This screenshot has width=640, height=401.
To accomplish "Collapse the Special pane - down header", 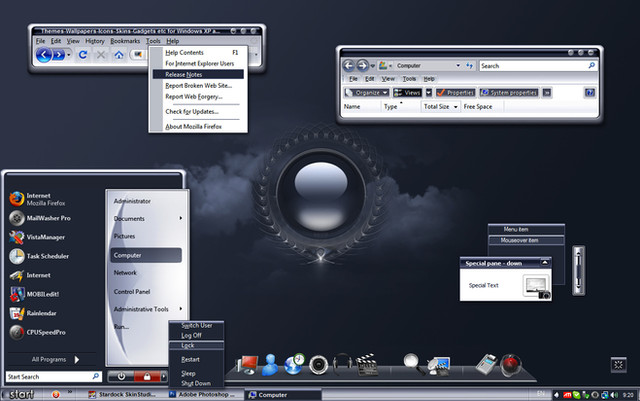I will pos(545,263).
